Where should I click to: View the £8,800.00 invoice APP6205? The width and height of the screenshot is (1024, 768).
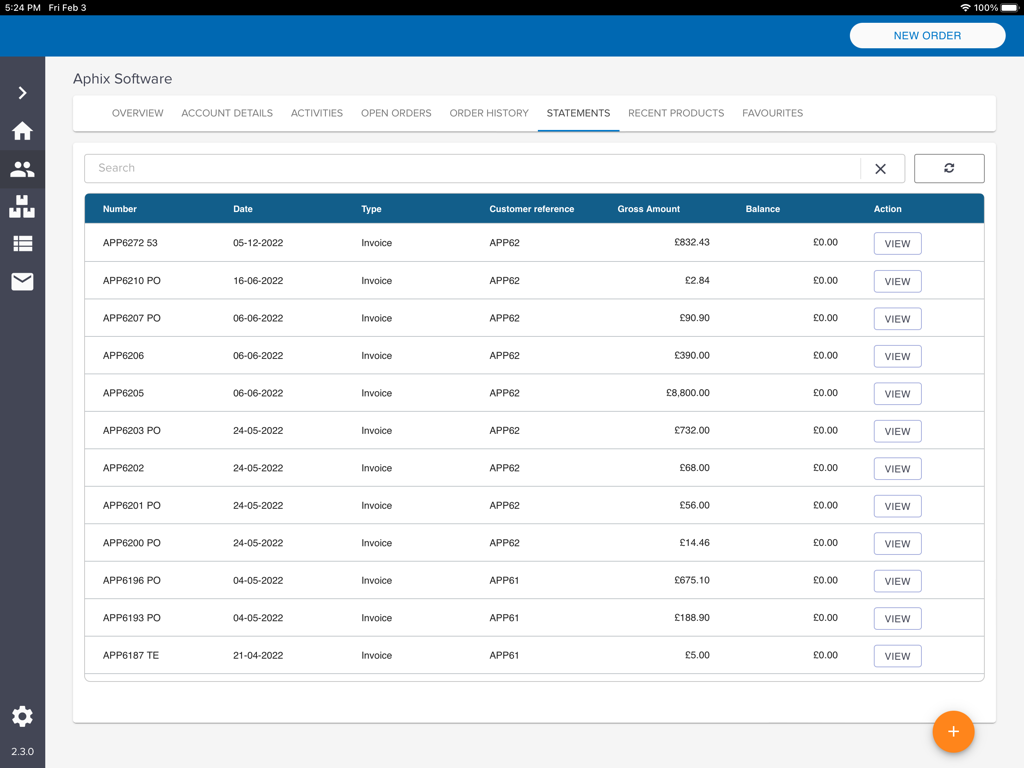[897, 393]
